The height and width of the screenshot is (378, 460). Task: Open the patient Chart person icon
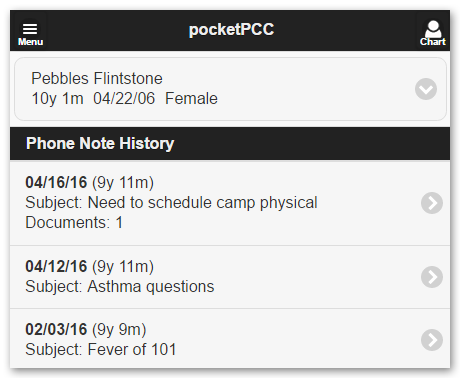coord(433,29)
